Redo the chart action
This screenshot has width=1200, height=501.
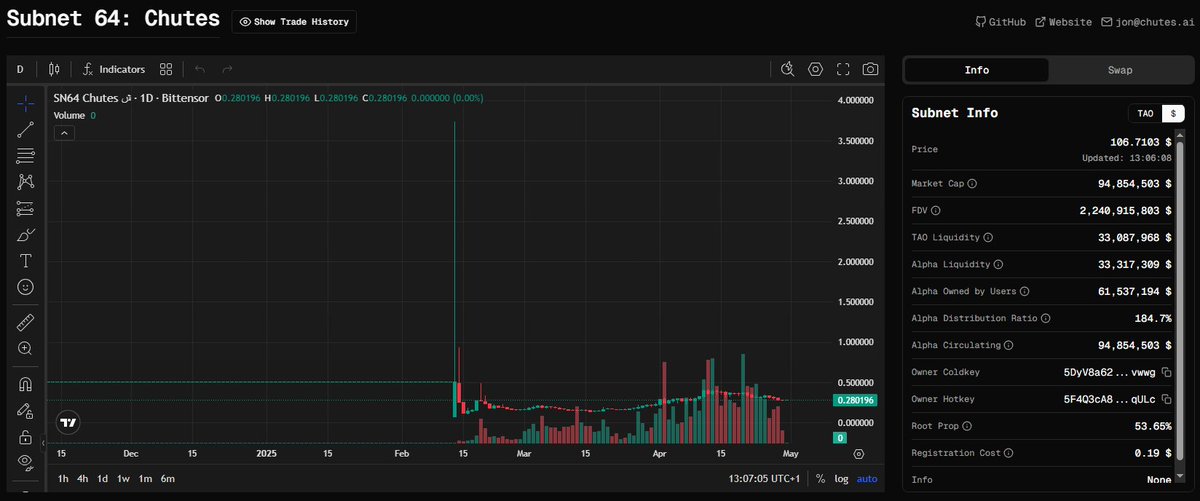(227, 69)
